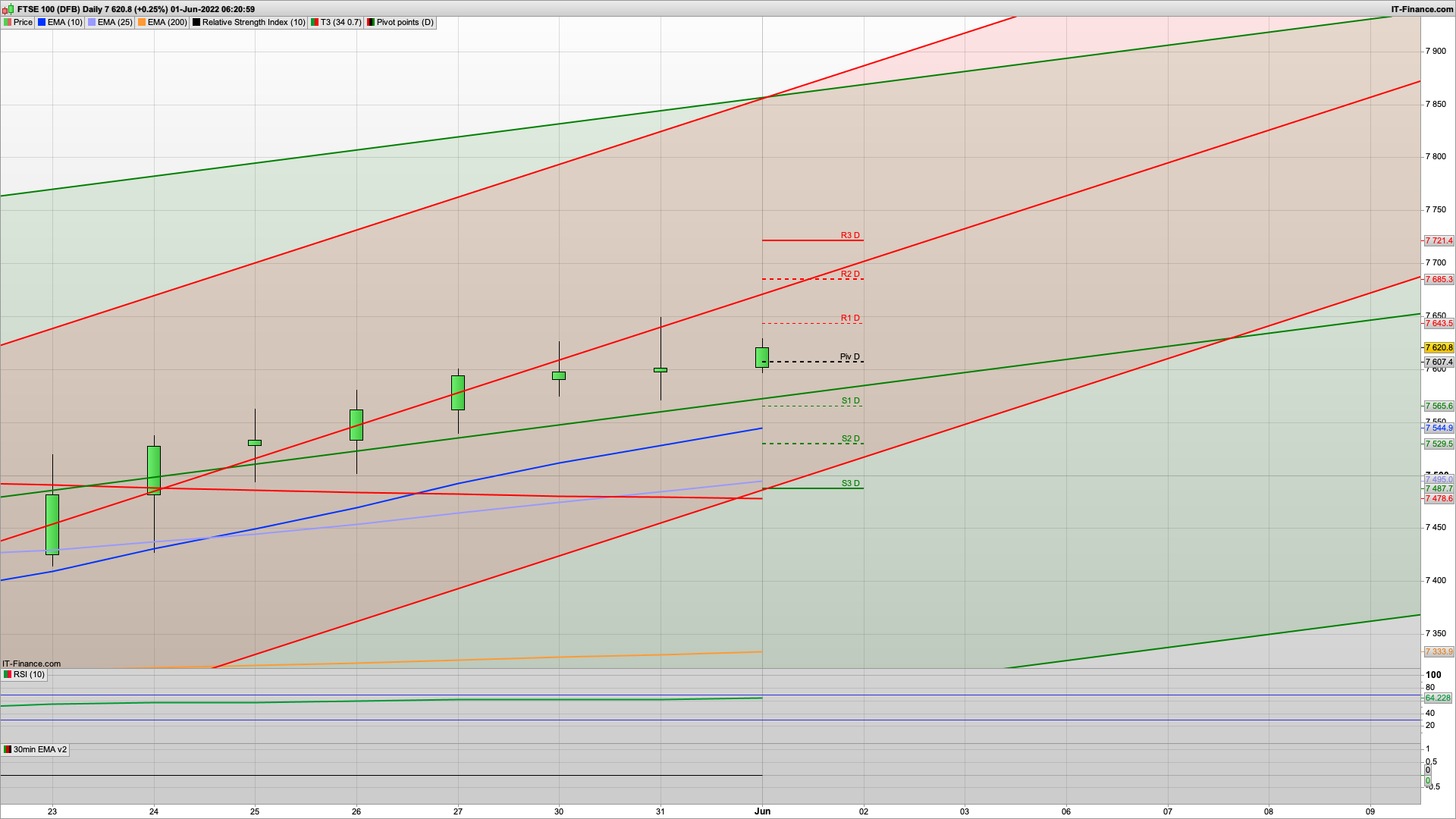Click the lilac EMA (25) swatch icon
1456x819 pixels.
(92, 22)
